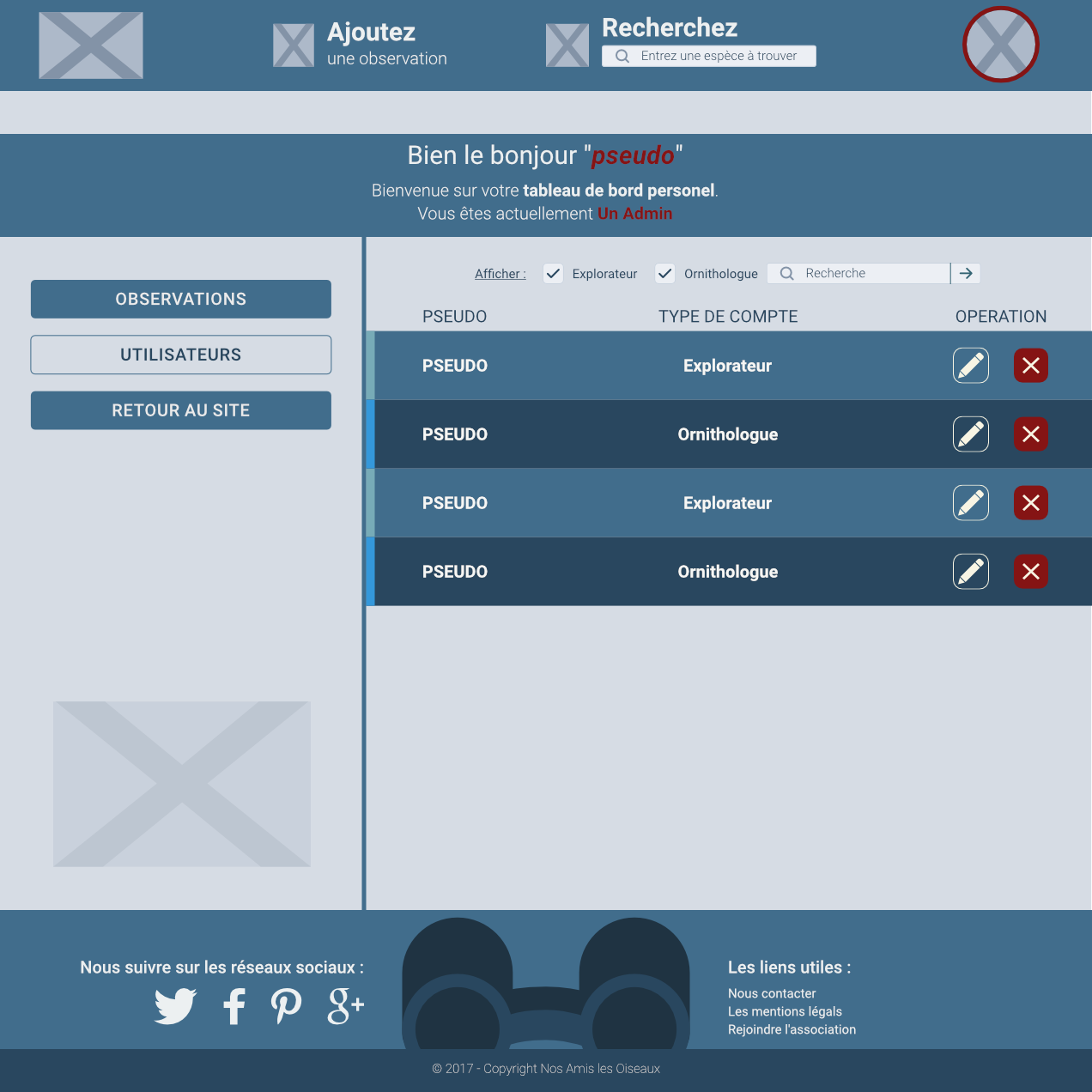Focus the species search field in header
1092x1092 pixels.
tap(709, 56)
